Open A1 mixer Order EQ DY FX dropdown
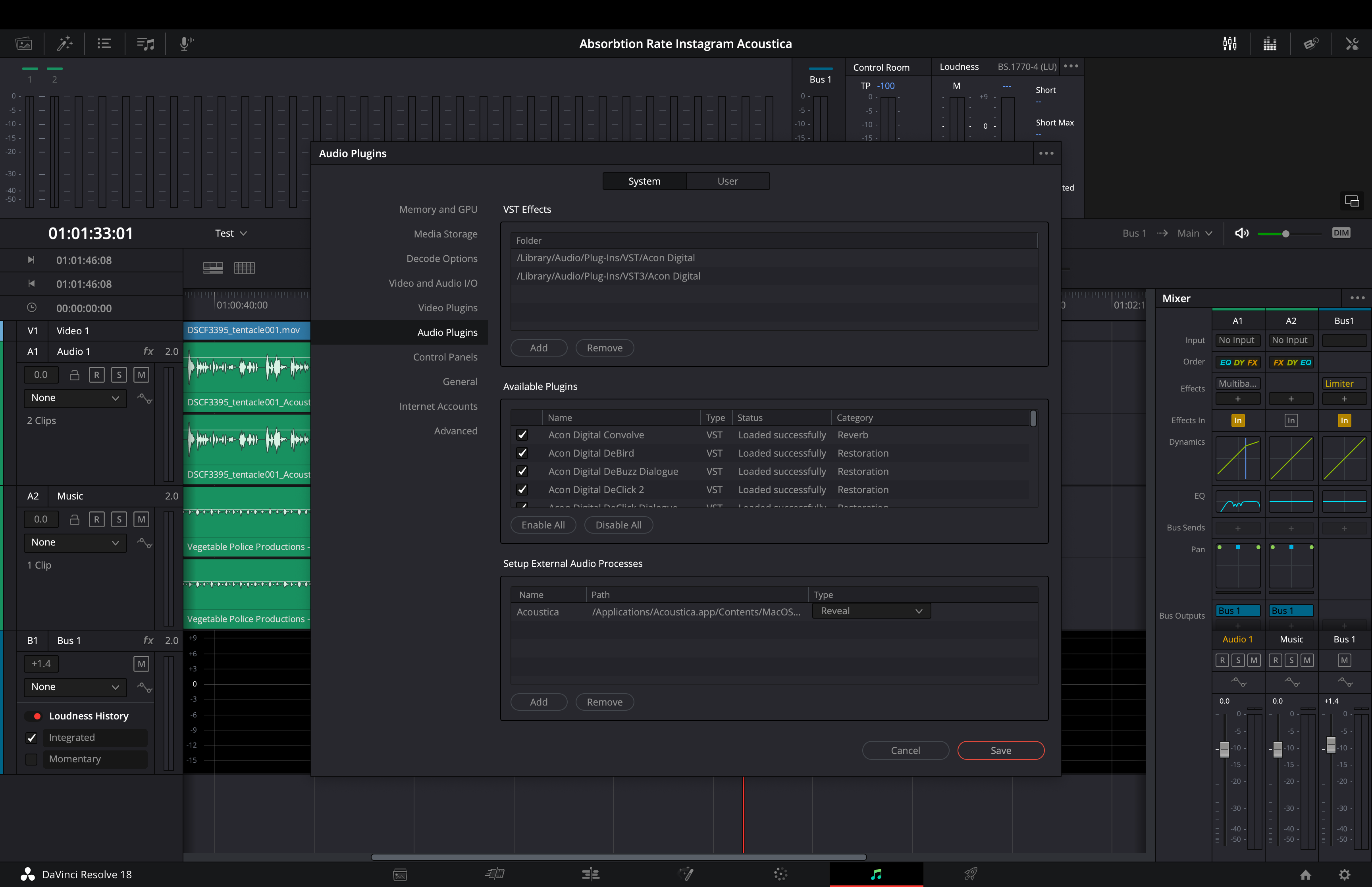The height and width of the screenshot is (887, 1372). click(1237, 362)
